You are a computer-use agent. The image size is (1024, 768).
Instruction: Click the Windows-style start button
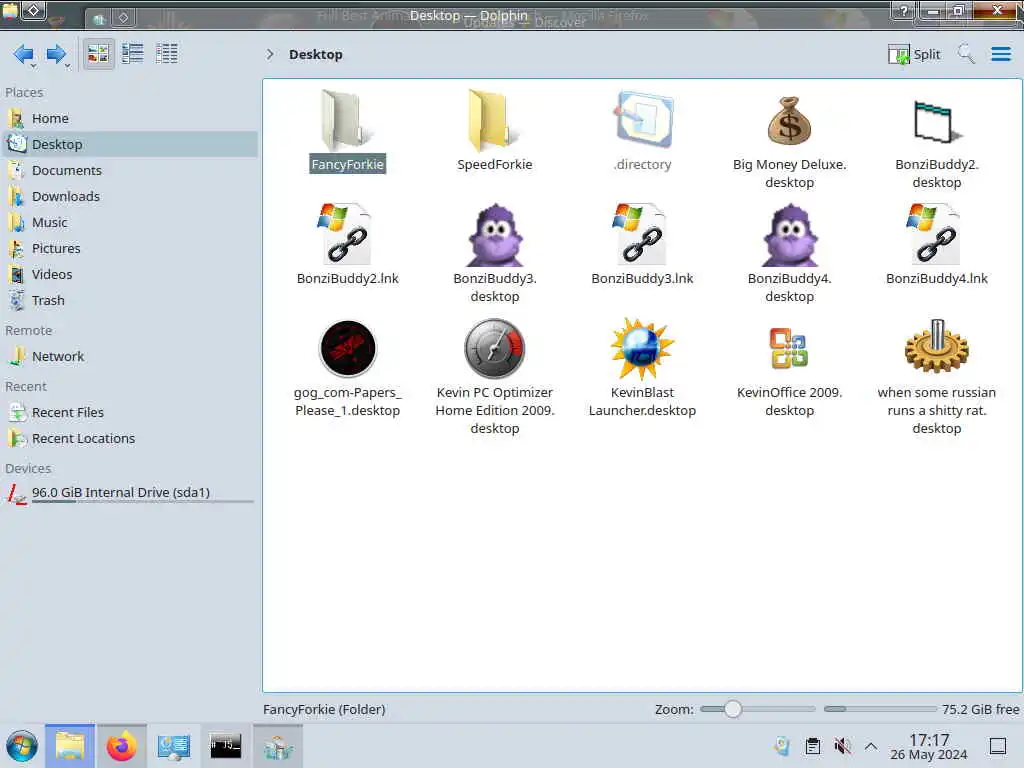tap(22, 746)
